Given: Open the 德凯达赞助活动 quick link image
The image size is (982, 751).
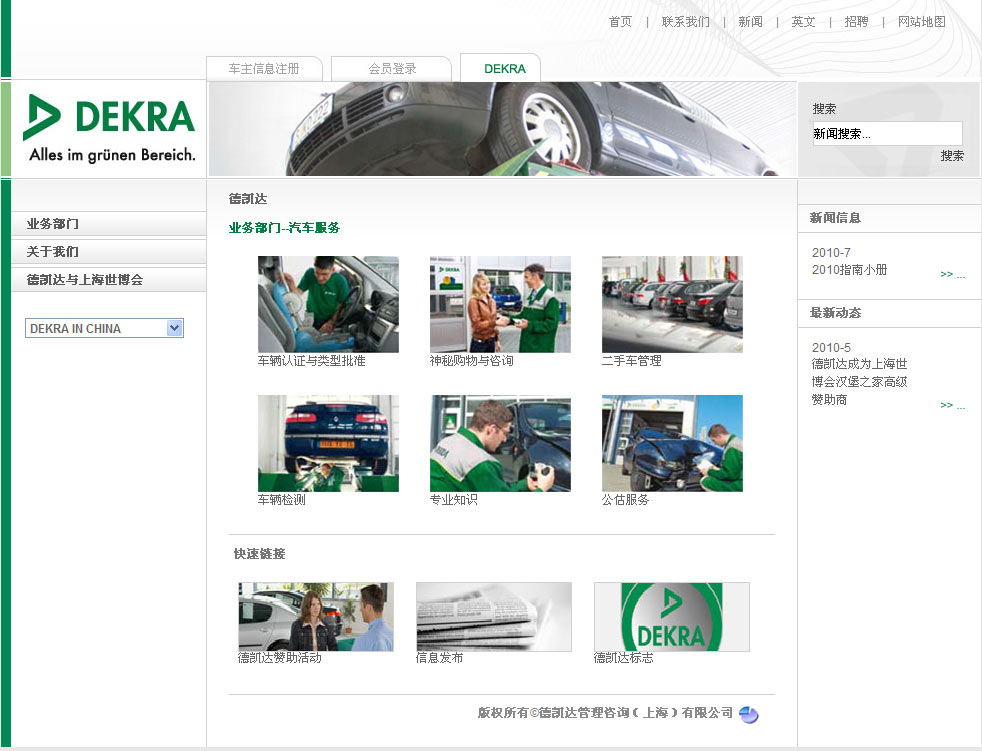Looking at the screenshot, I should tap(316, 616).
